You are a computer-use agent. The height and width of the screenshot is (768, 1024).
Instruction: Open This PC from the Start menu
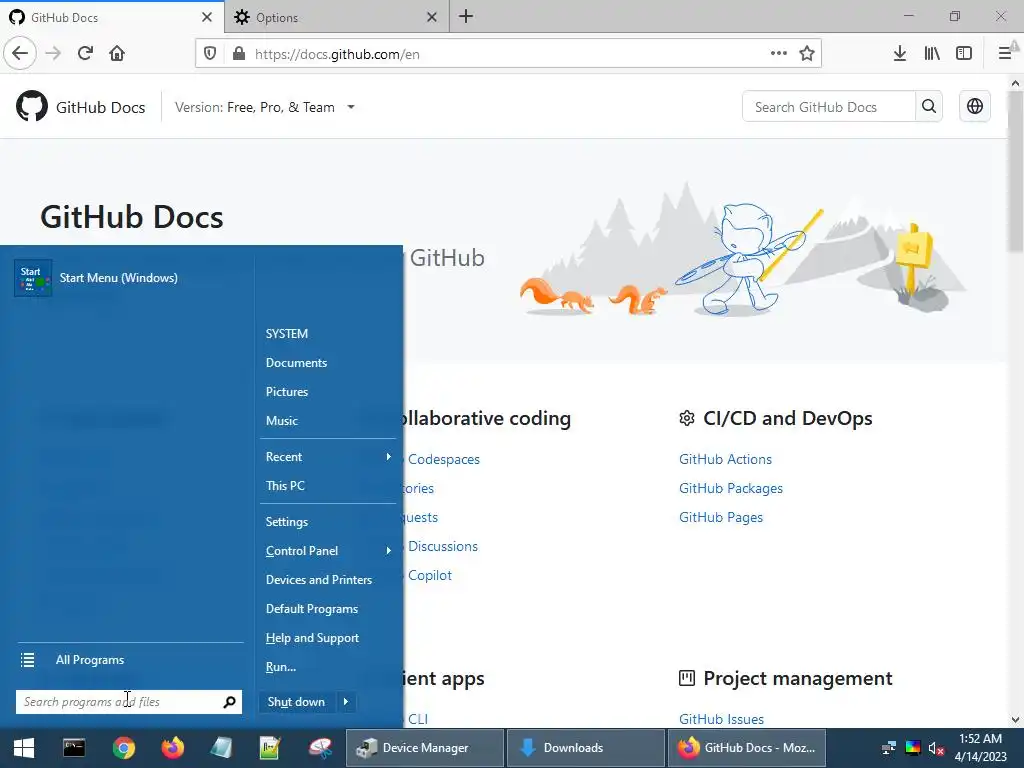[x=285, y=486]
